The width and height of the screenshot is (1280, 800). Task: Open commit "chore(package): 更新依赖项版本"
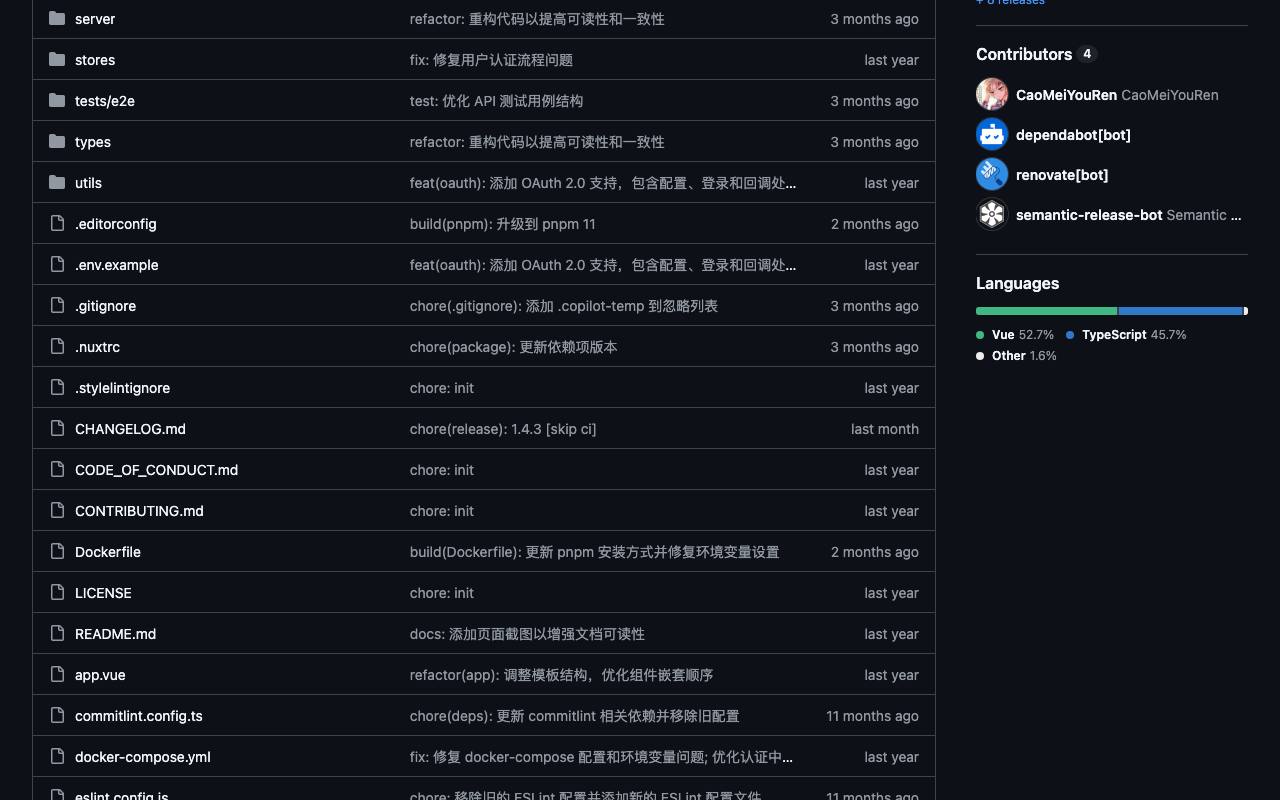[514, 347]
